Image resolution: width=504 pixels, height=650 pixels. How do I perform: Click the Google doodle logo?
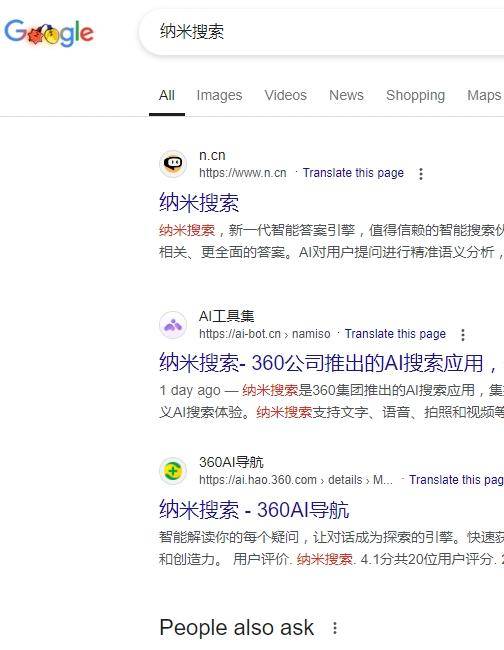click(x=49, y=33)
